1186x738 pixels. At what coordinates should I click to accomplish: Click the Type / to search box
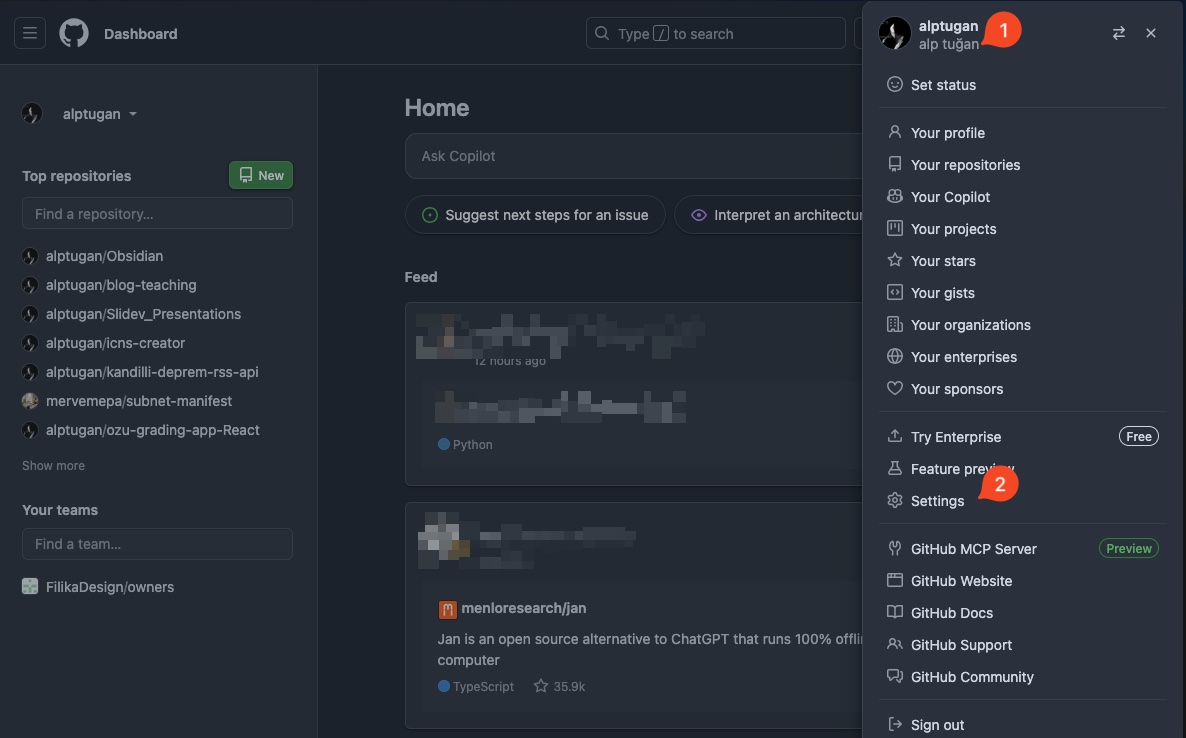click(x=716, y=33)
